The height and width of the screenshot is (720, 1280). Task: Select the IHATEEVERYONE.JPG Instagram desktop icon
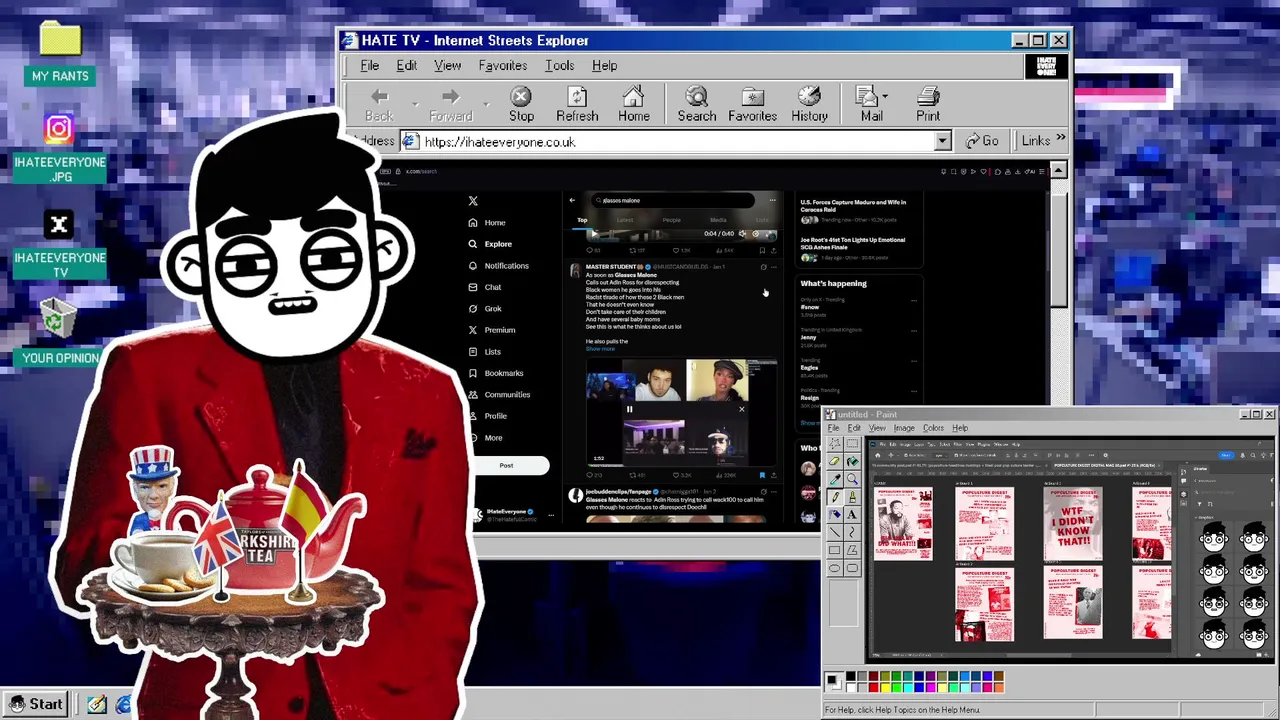click(x=60, y=149)
